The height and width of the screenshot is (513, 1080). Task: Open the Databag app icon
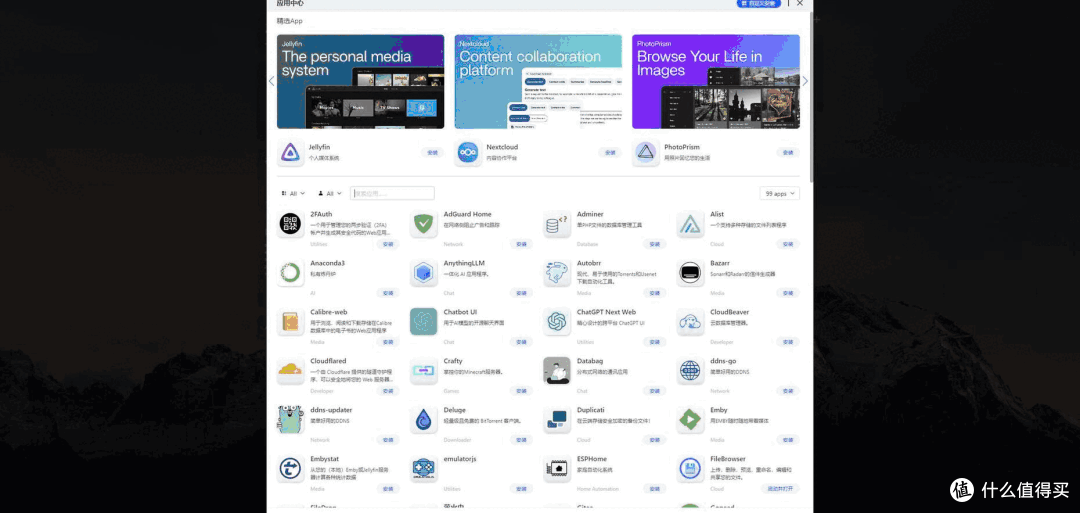point(557,370)
